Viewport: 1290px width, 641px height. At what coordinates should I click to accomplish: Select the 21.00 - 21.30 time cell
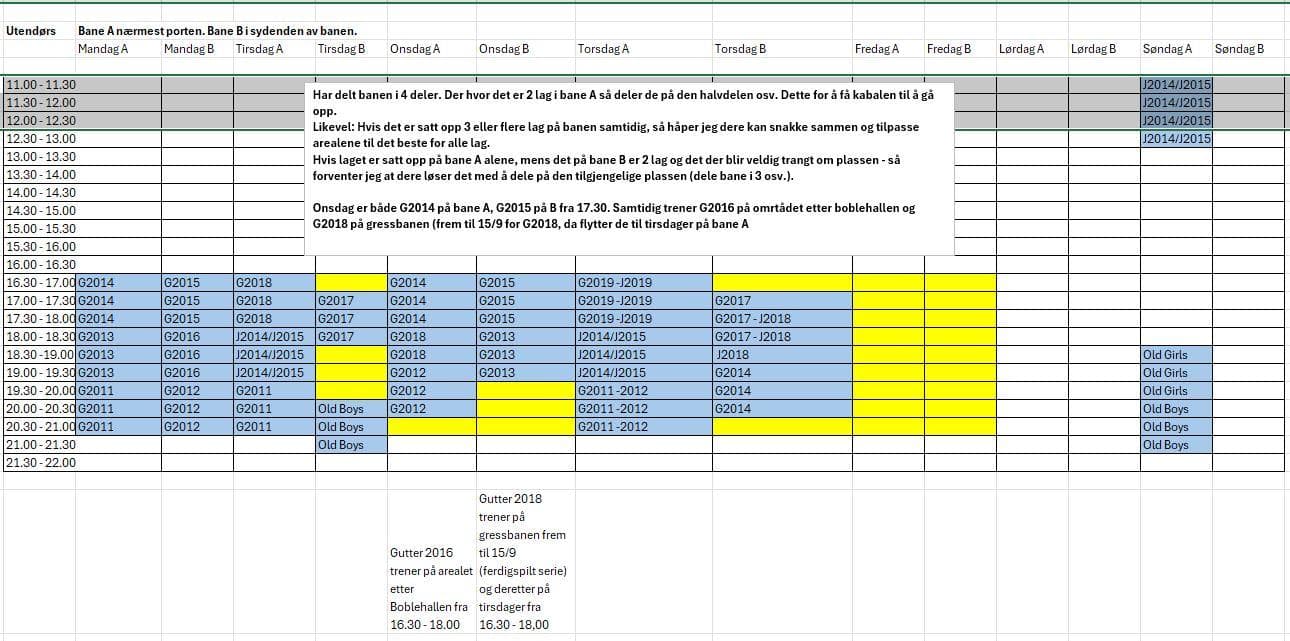40,445
